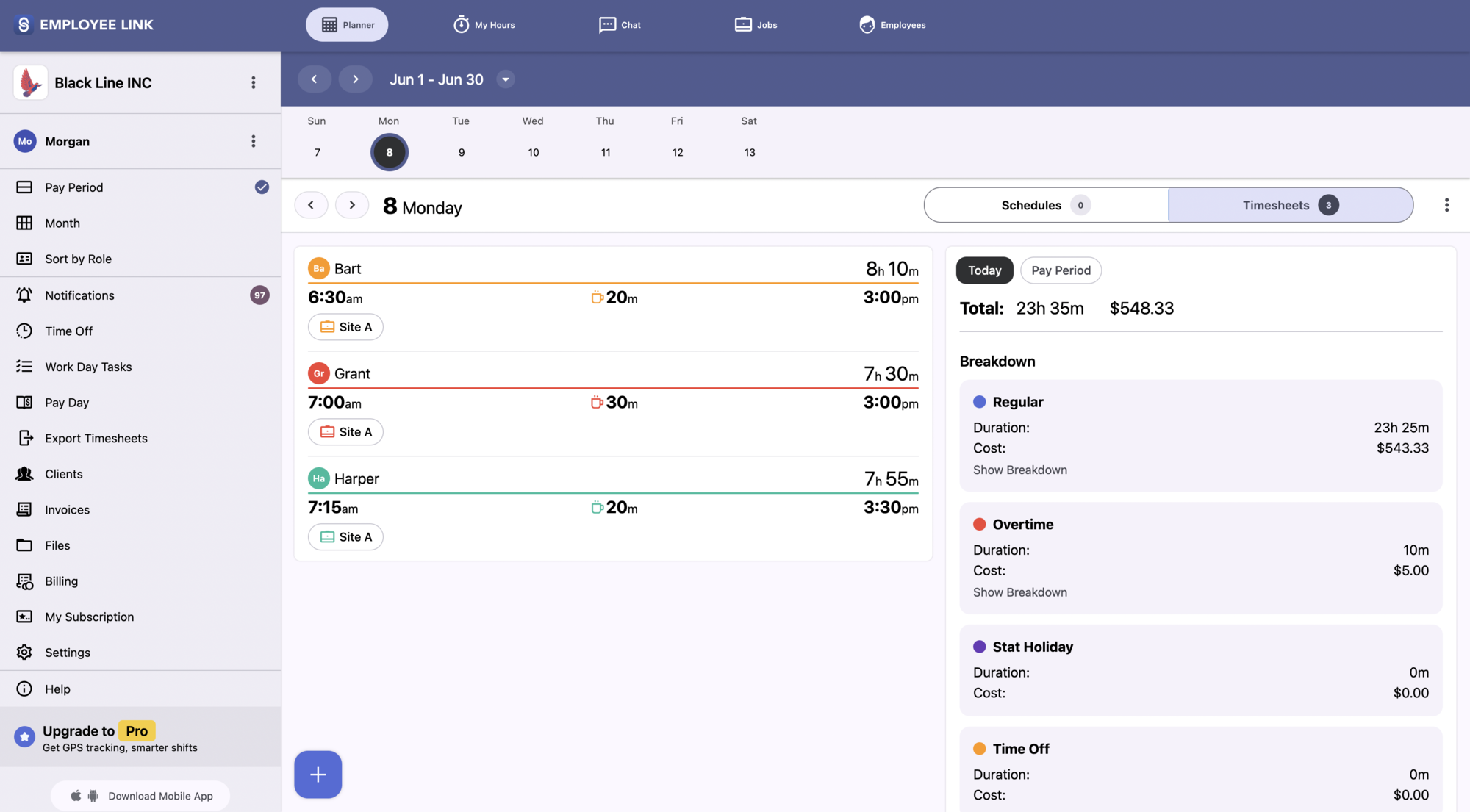The image size is (1470, 812).
Task: Click Harper's Site A job tag
Action: point(345,537)
